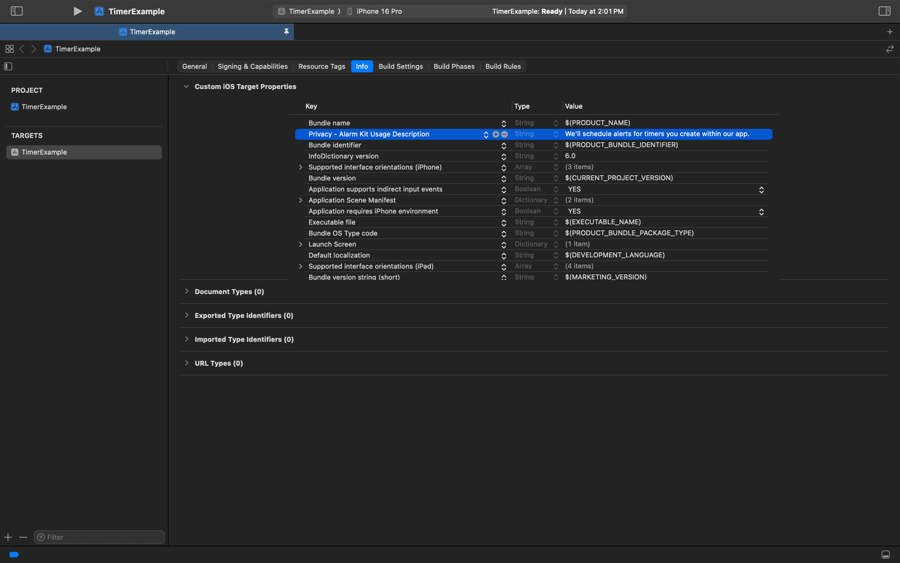Pin icon on TimerExample tab
900x563 pixels.
pos(286,32)
